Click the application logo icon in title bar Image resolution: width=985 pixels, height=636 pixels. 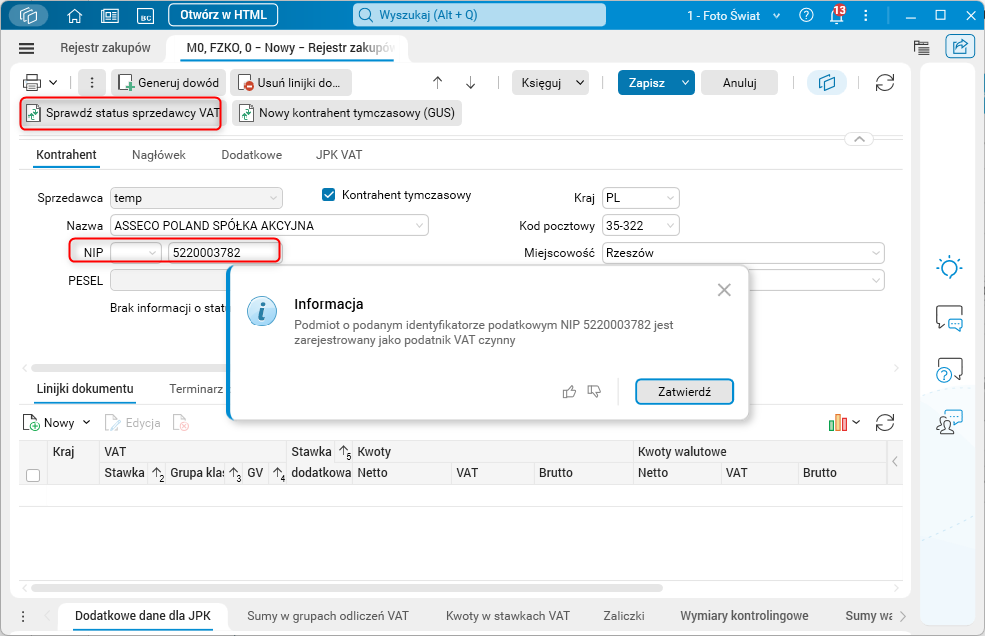[x=28, y=15]
